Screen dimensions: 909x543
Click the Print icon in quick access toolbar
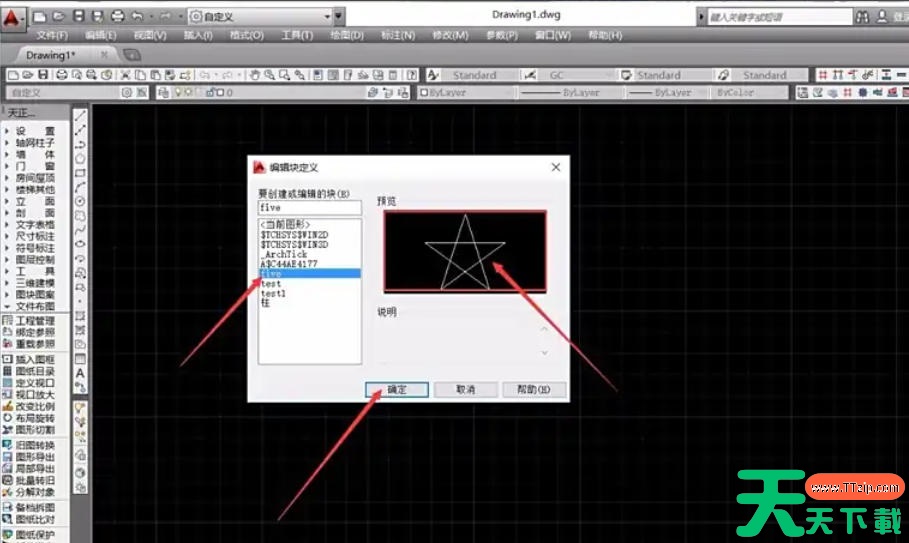pyautogui.click(x=117, y=17)
